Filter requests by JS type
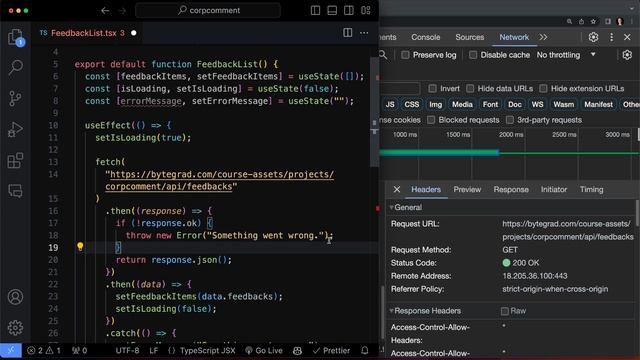Image resolution: width=640 pixels, height=360 pixels. [x=390, y=104]
